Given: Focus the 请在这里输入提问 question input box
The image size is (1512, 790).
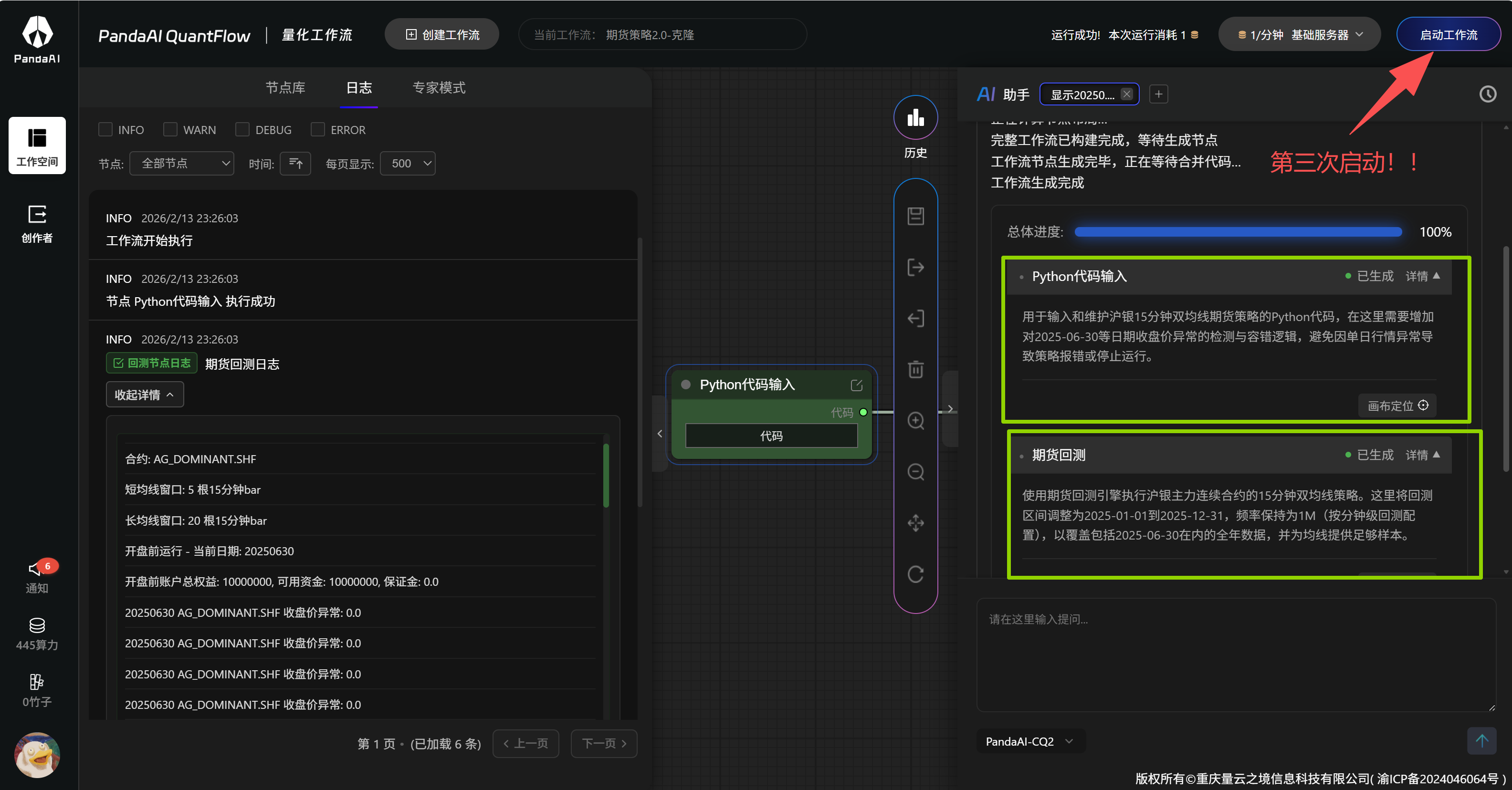Looking at the screenshot, I should (1236, 655).
